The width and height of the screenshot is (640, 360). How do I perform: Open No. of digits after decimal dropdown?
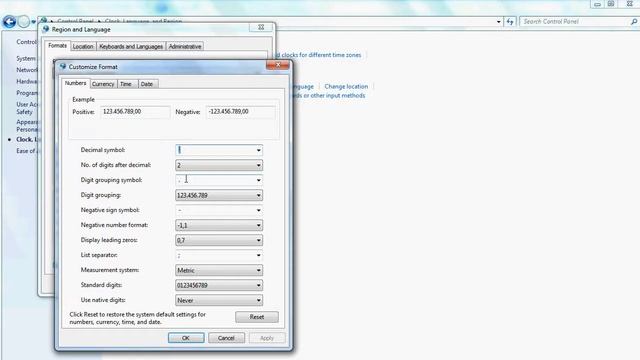(x=258, y=165)
